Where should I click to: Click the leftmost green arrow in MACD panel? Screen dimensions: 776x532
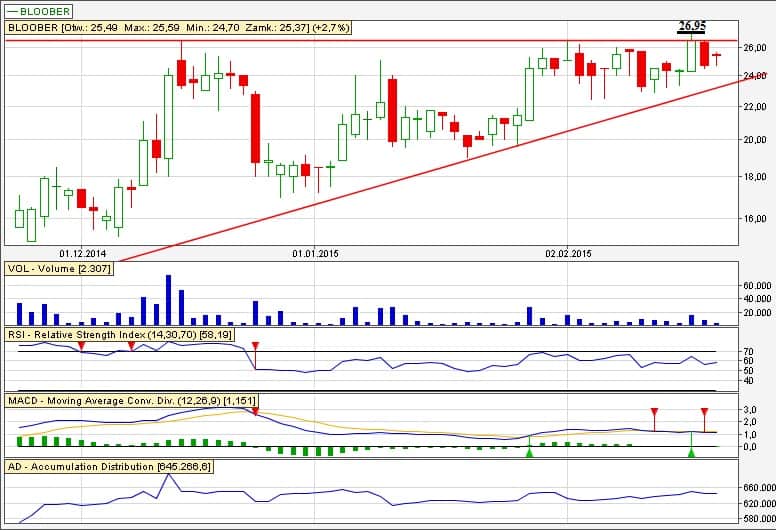click(529, 453)
